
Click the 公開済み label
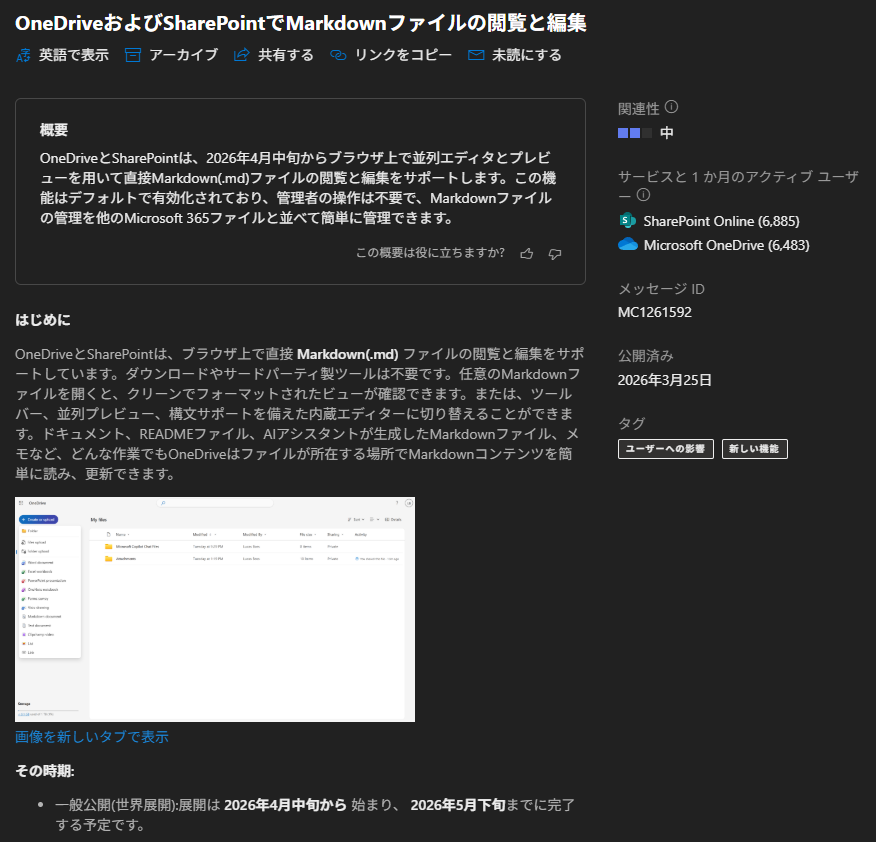tap(646, 356)
